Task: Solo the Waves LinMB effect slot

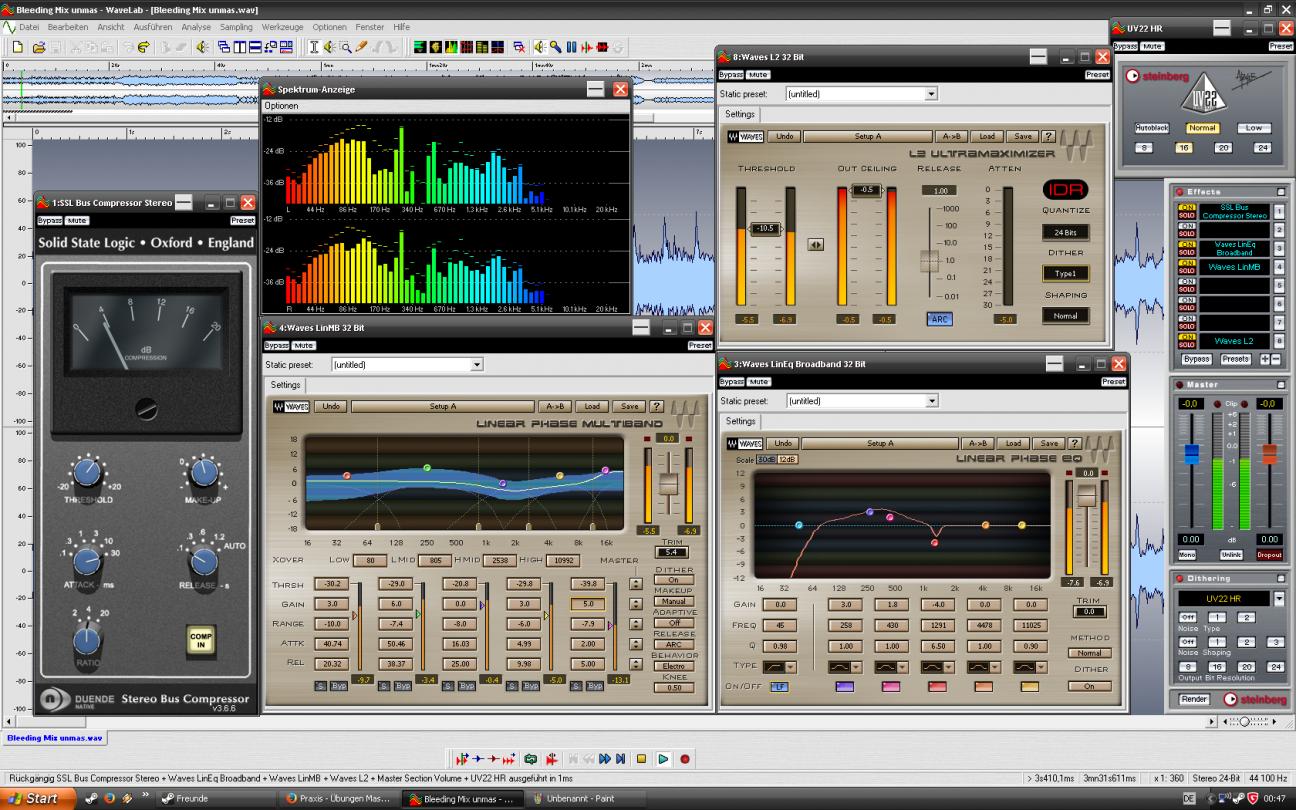Action: tap(1188, 270)
